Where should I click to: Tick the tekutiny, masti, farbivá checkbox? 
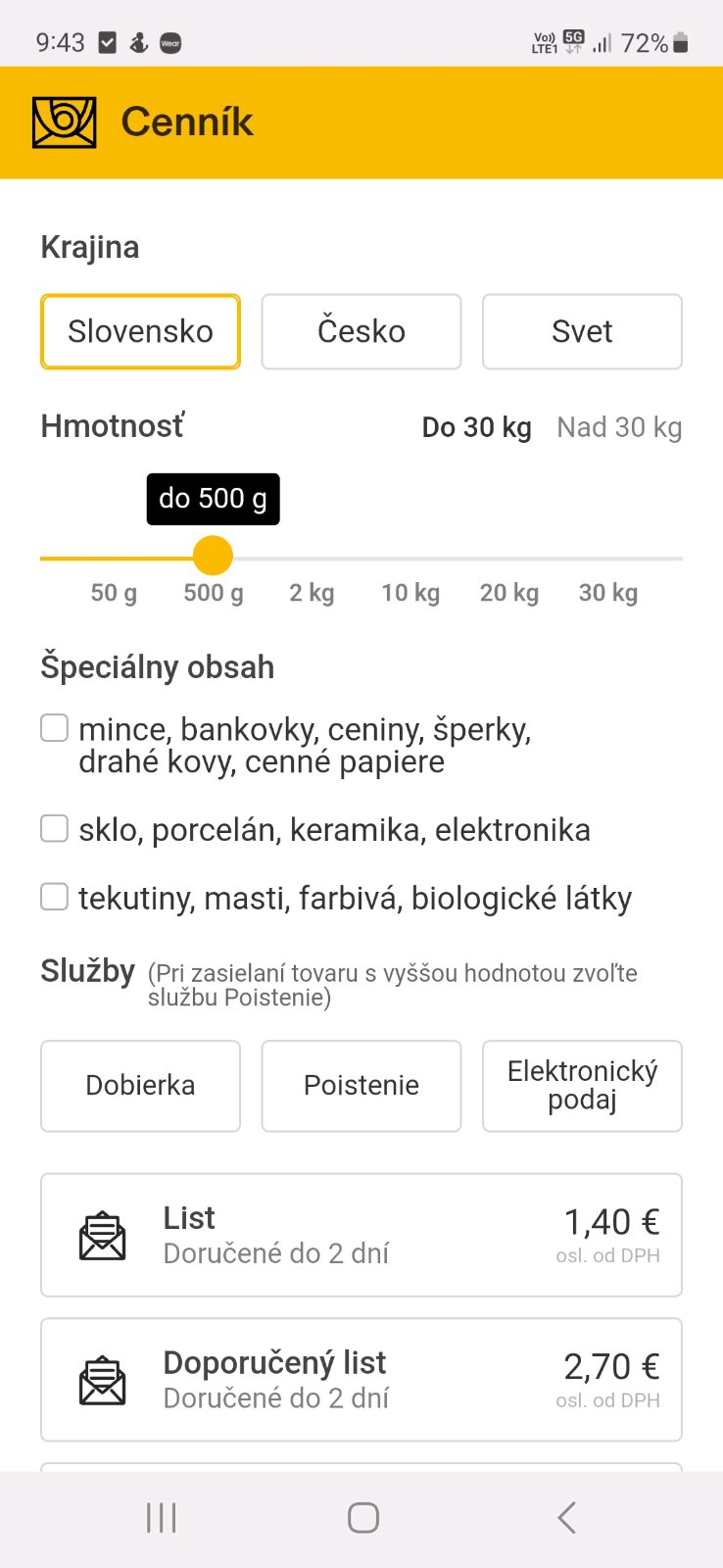[55, 897]
